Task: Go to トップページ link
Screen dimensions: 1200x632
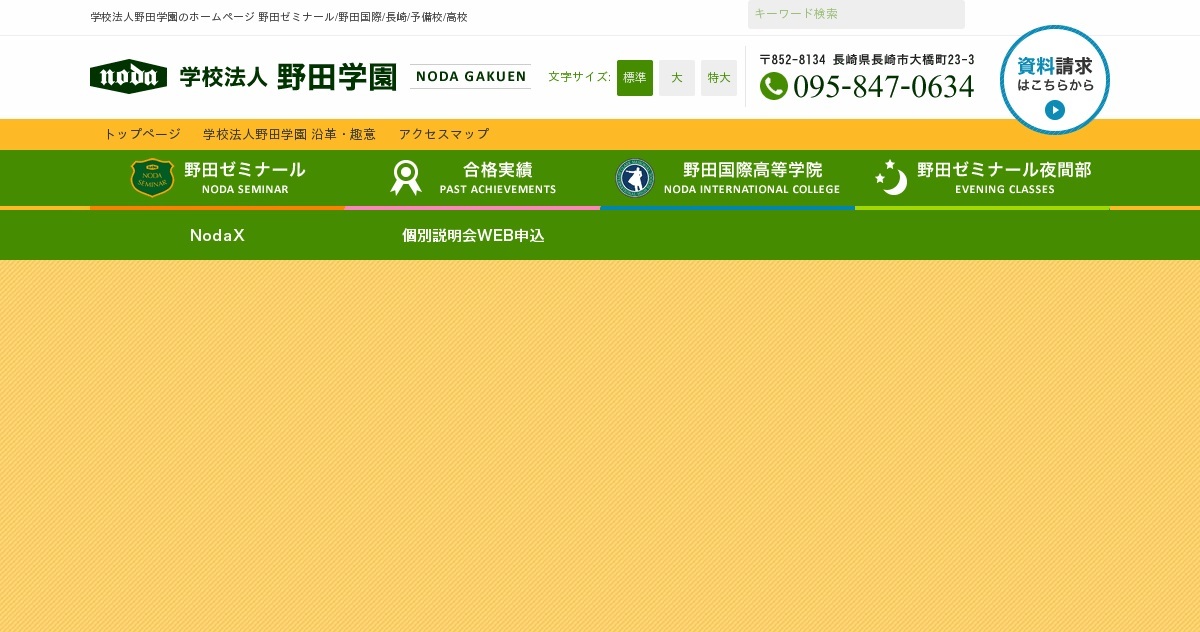Action: click(x=142, y=134)
